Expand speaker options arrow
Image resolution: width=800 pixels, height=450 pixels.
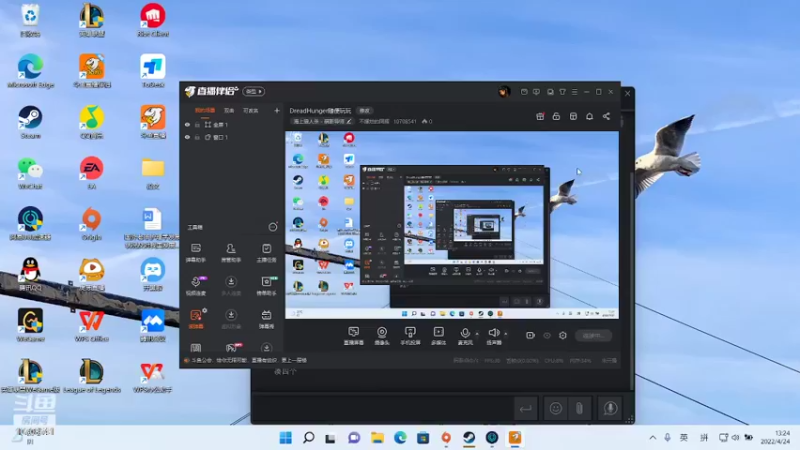point(506,334)
